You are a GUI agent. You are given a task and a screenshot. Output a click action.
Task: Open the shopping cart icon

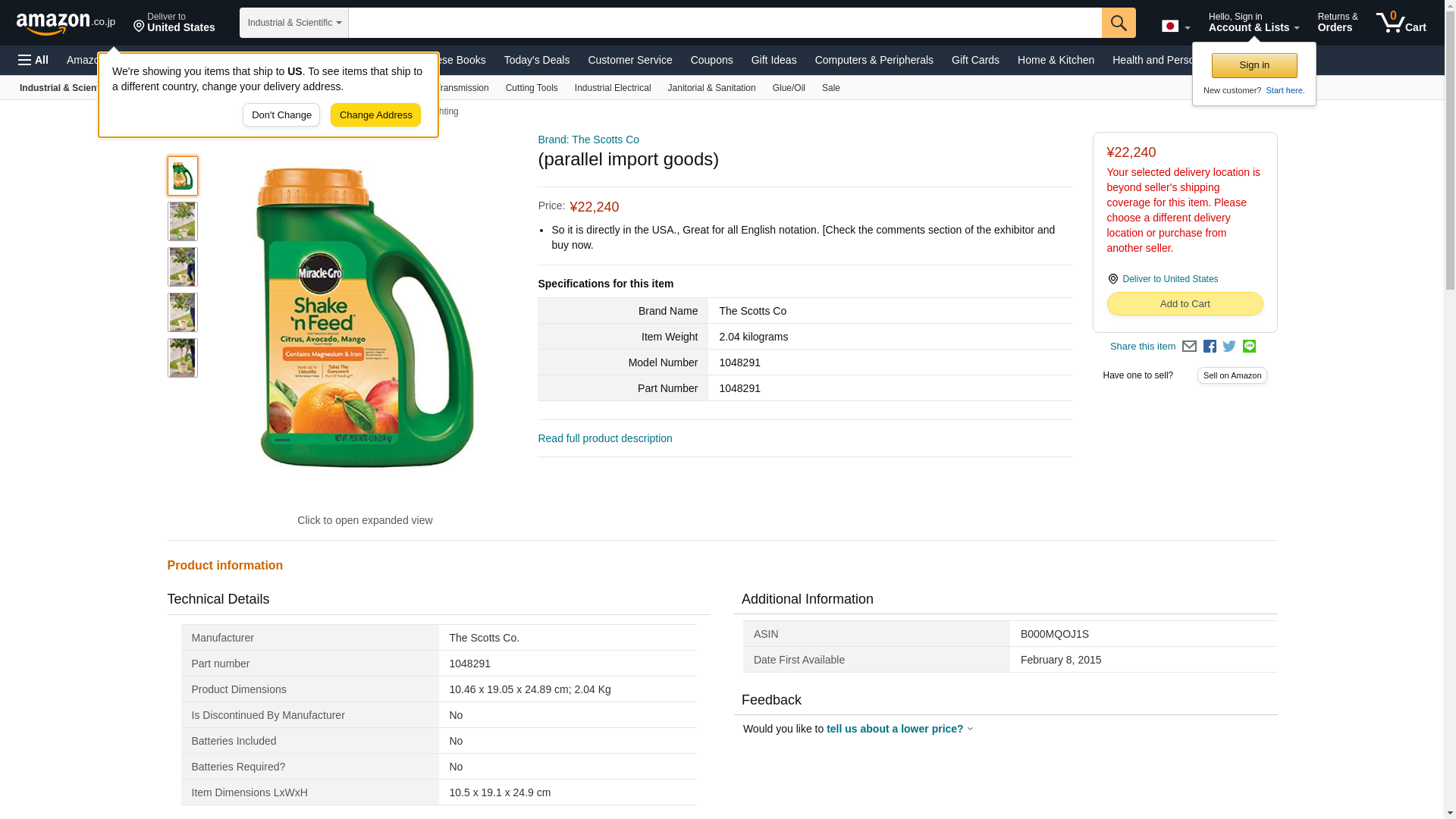coord(1401,23)
